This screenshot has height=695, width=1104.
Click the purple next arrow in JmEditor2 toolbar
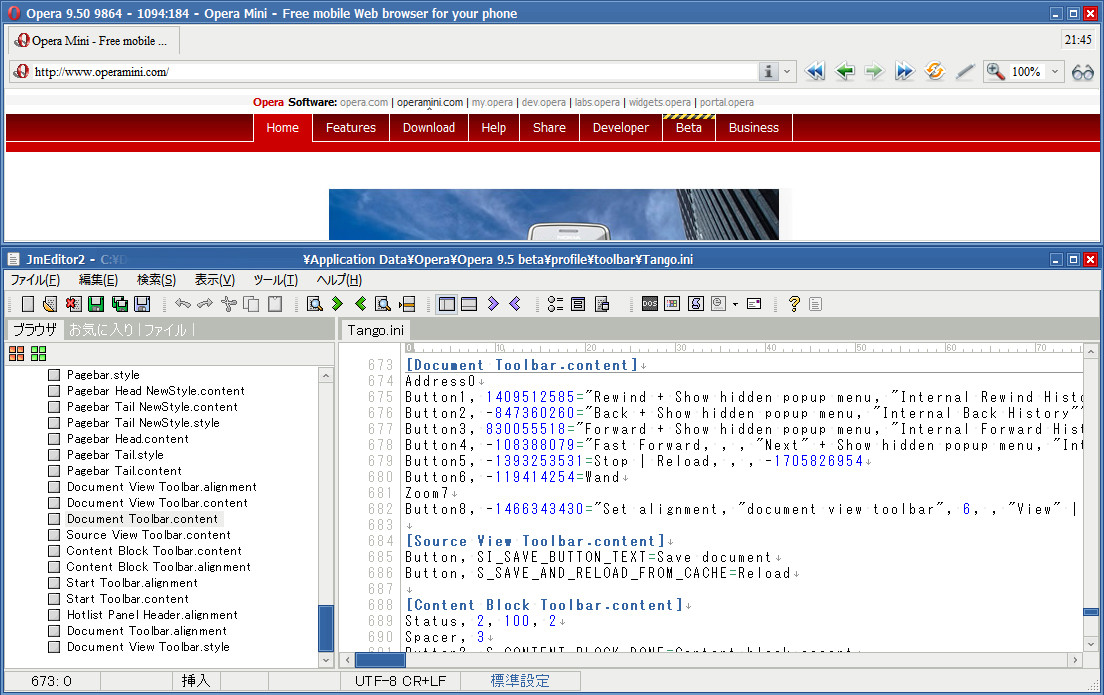pos(493,303)
